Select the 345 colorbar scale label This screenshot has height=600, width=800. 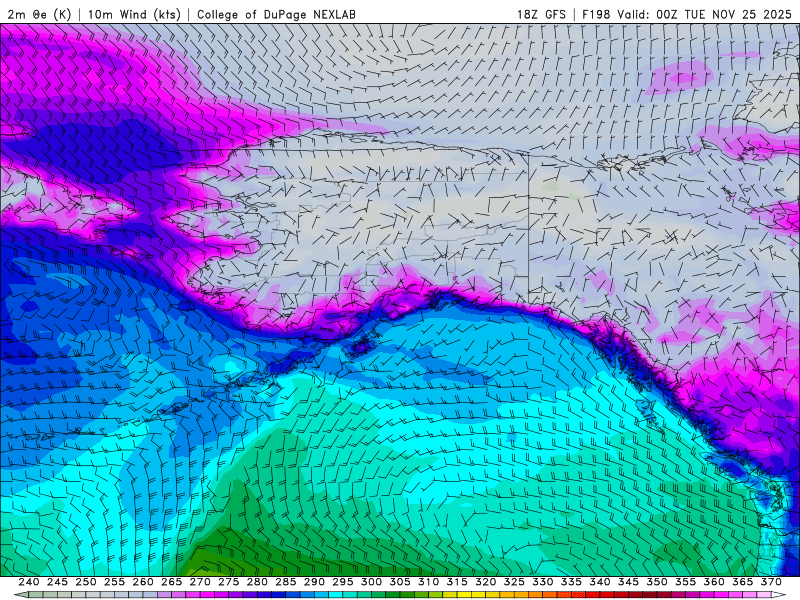(x=629, y=582)
